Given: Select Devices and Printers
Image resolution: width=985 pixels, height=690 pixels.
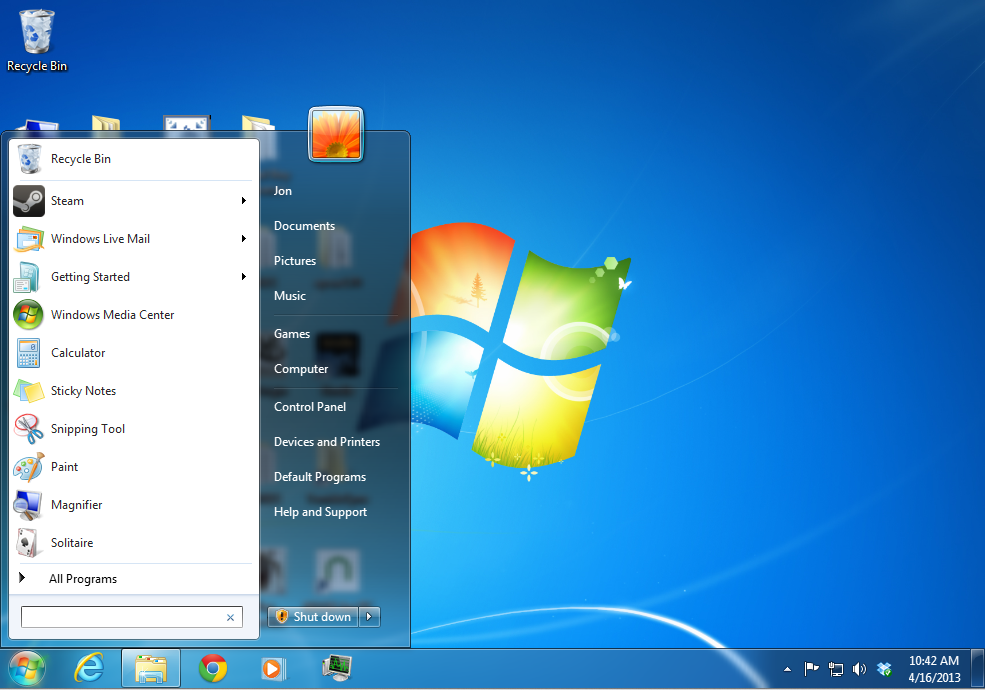Looking at the screenshot, I should [327, 442].
